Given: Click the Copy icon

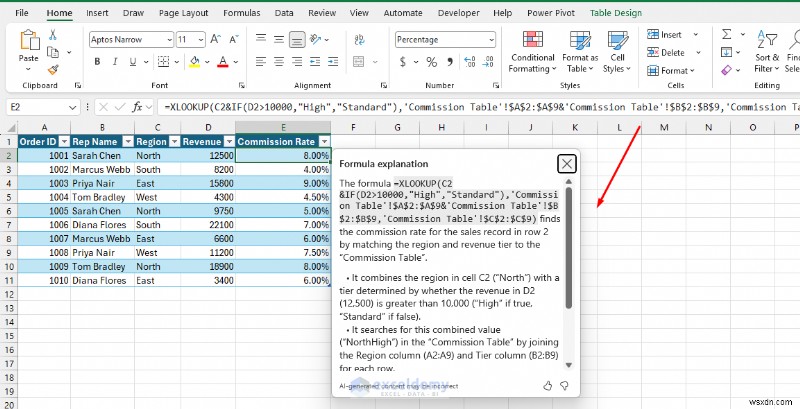Looking at the screenshot, I should (53, 52).
